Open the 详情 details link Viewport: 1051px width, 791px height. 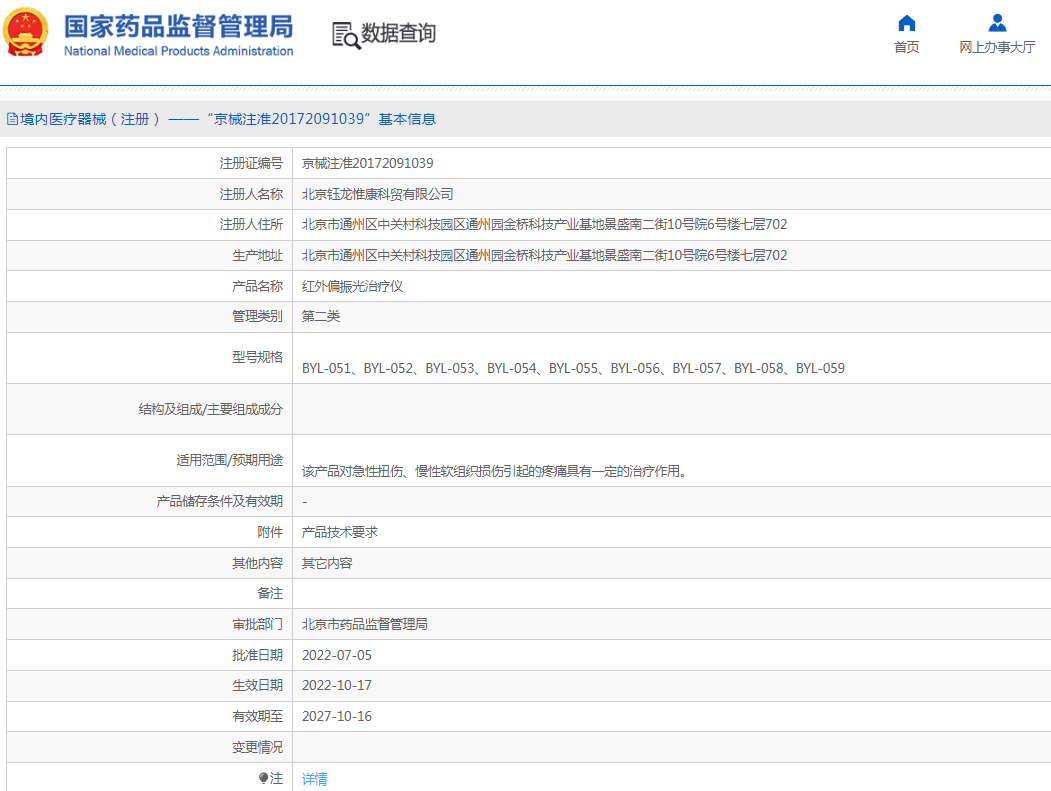(314, 778)
